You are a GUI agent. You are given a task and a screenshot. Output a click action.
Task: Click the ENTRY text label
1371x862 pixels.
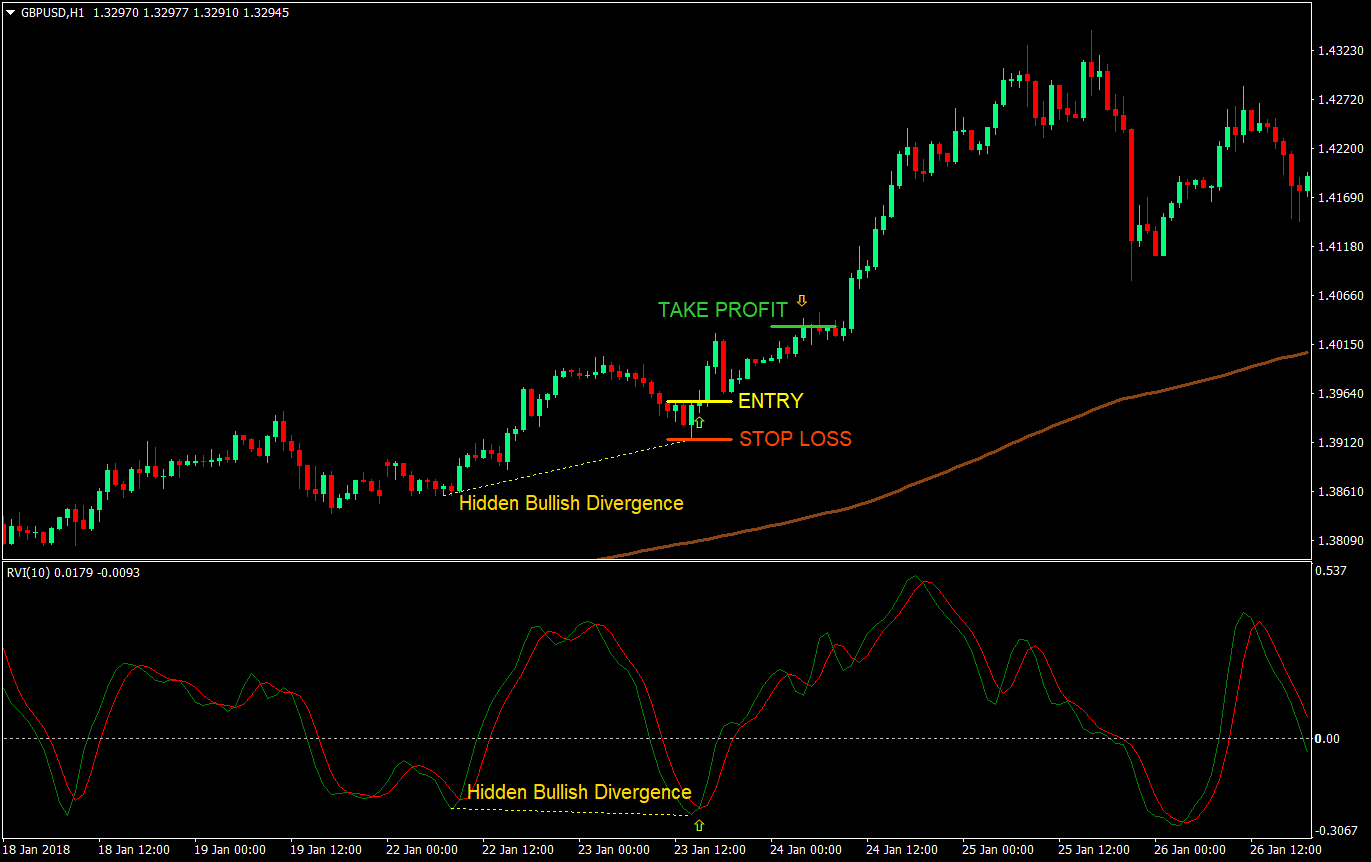770,400
